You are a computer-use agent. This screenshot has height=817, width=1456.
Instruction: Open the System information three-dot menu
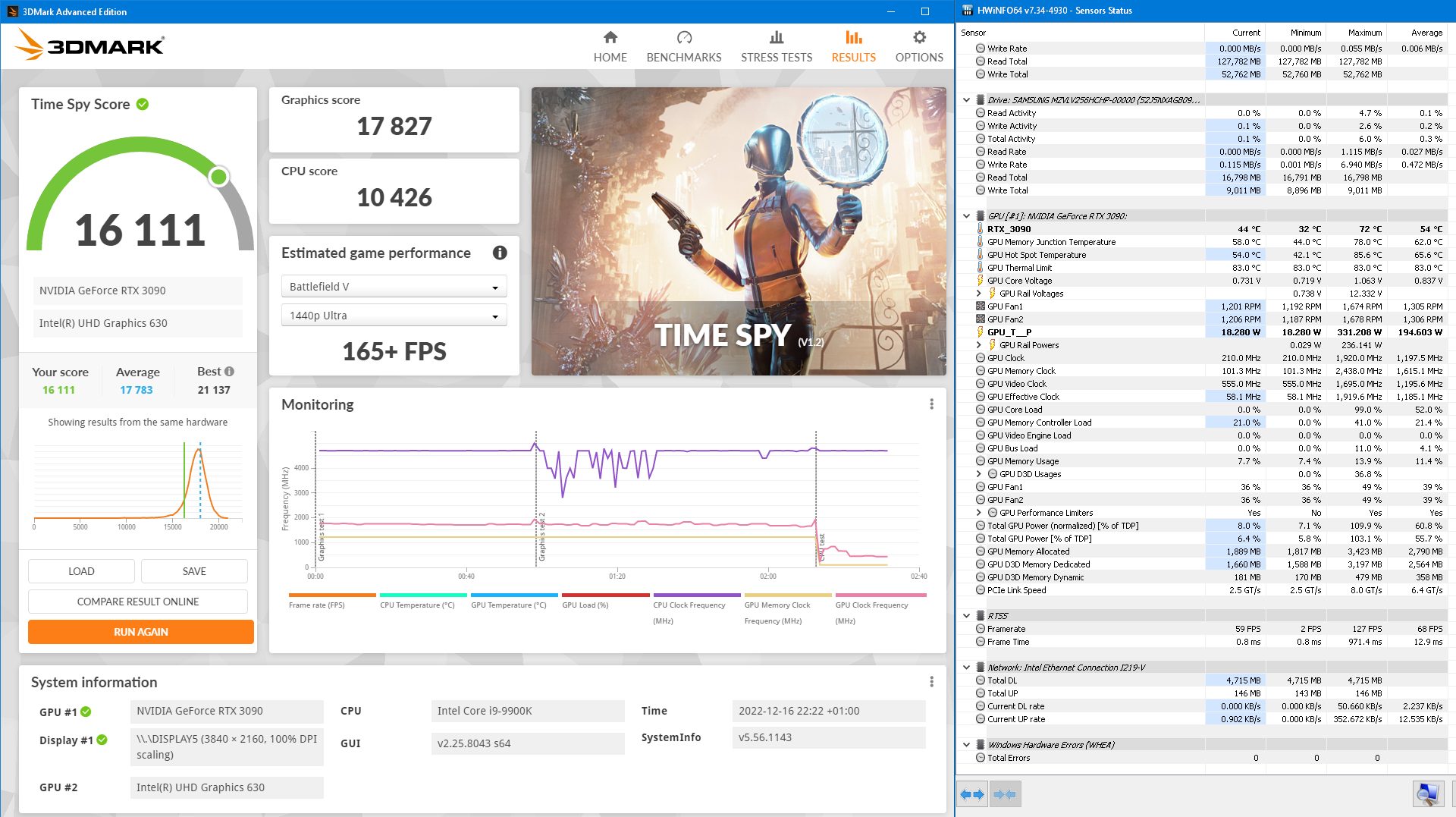click(x=932, y=682)
